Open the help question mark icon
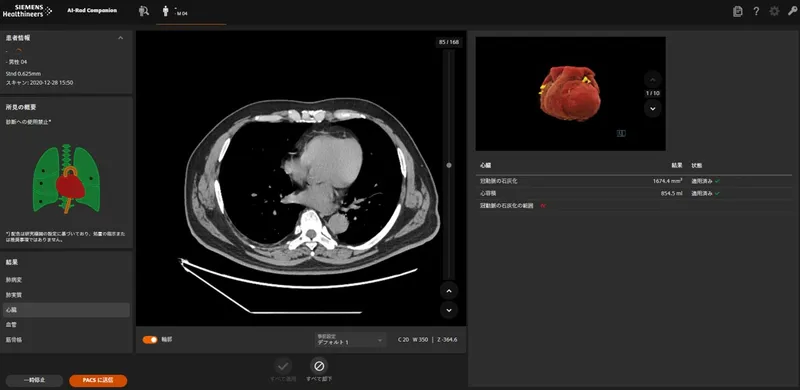 (756, 11)
